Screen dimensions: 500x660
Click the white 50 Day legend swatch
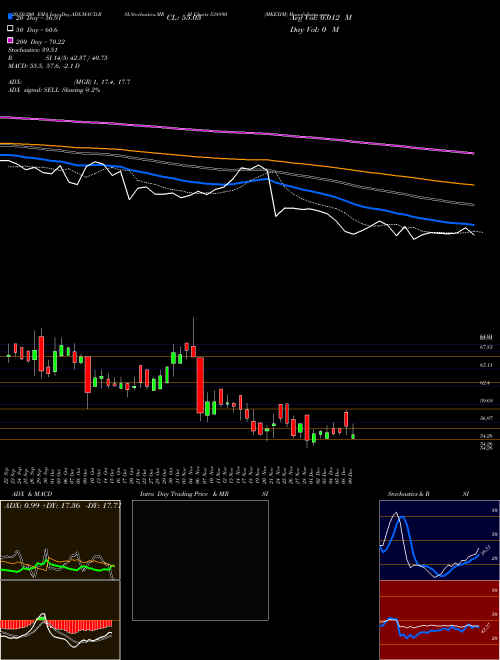(x=10, y=28)
